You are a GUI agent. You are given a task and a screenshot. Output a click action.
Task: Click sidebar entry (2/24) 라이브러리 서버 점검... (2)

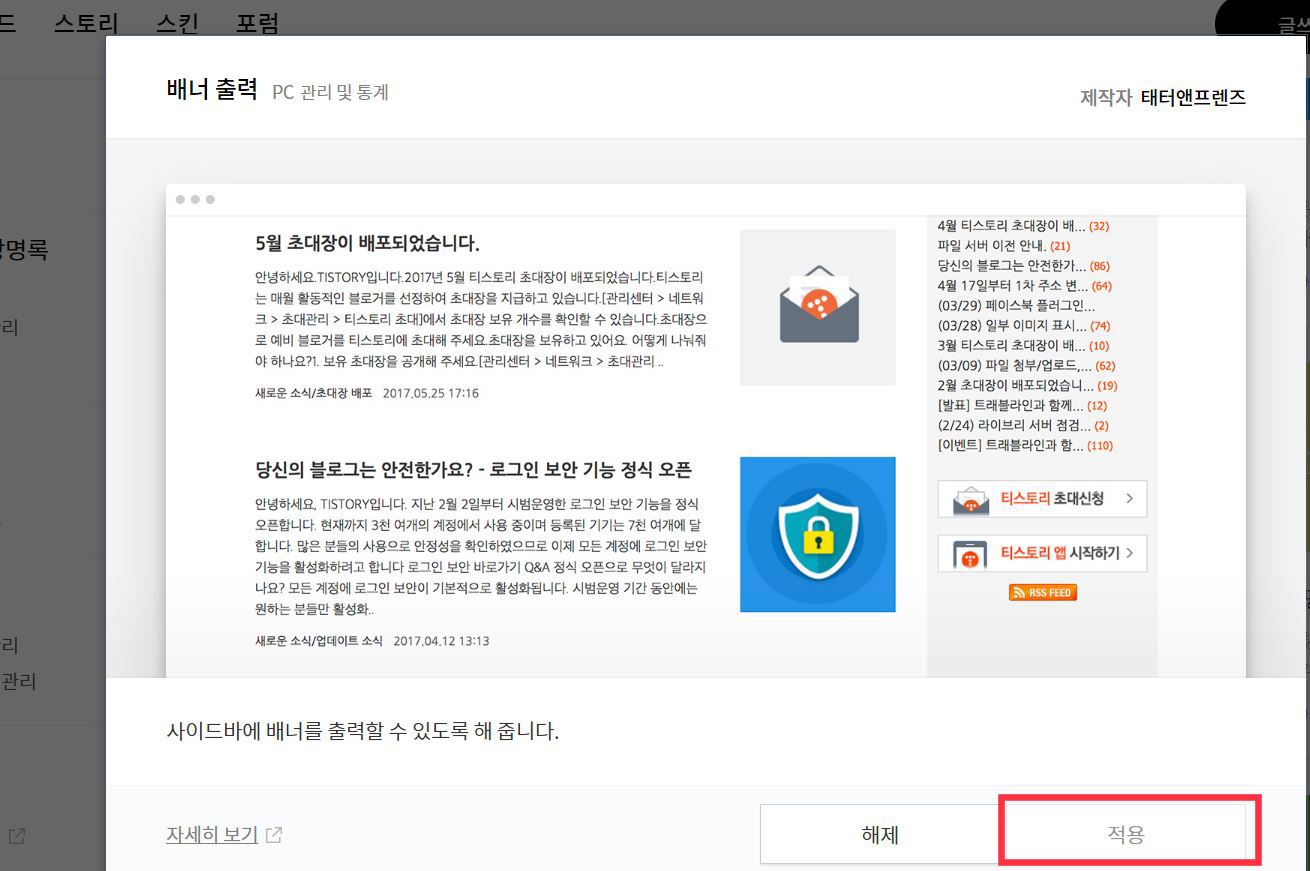(x=1023, y=425)
